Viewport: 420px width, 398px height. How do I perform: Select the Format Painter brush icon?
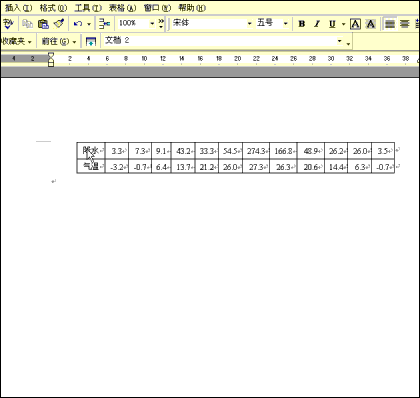[x=59, y=24]
